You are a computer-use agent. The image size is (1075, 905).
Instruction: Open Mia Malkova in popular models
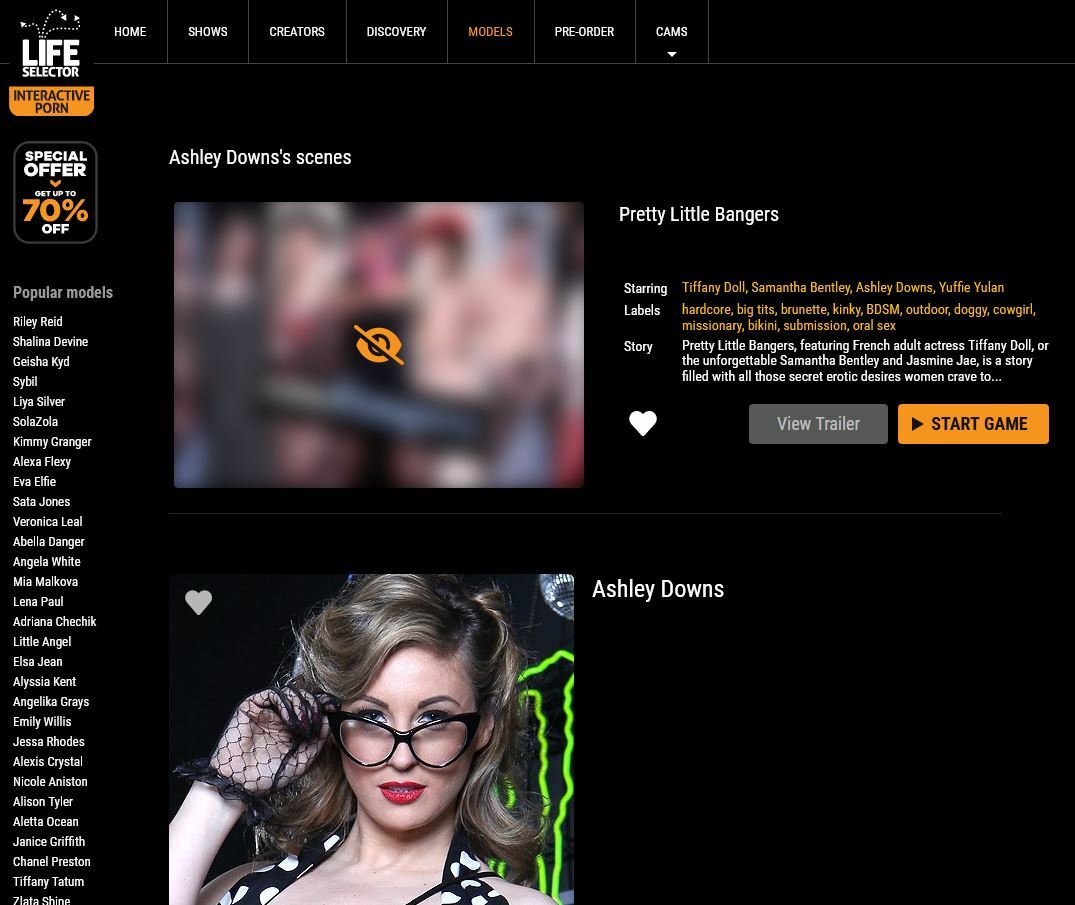tap(45, 581)
